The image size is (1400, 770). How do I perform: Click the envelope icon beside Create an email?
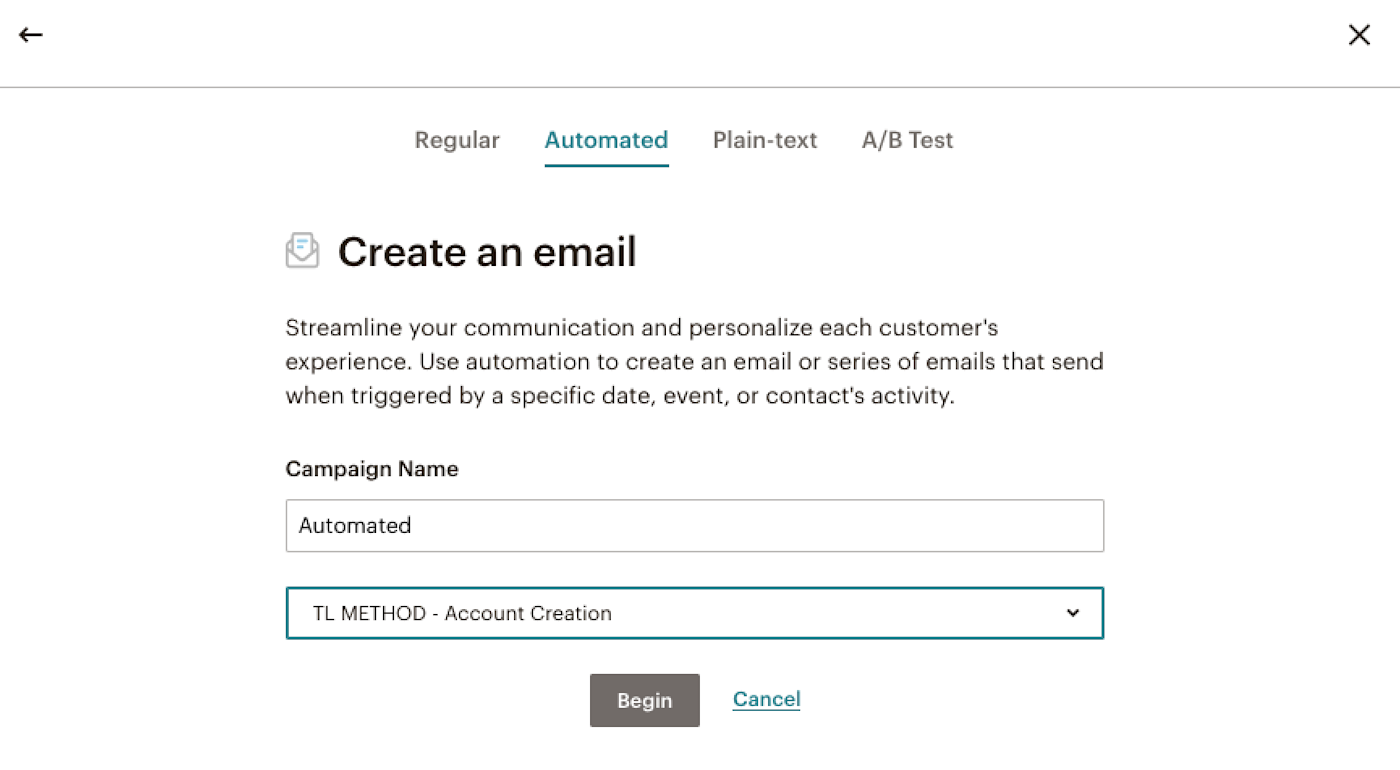pos(302,250)
